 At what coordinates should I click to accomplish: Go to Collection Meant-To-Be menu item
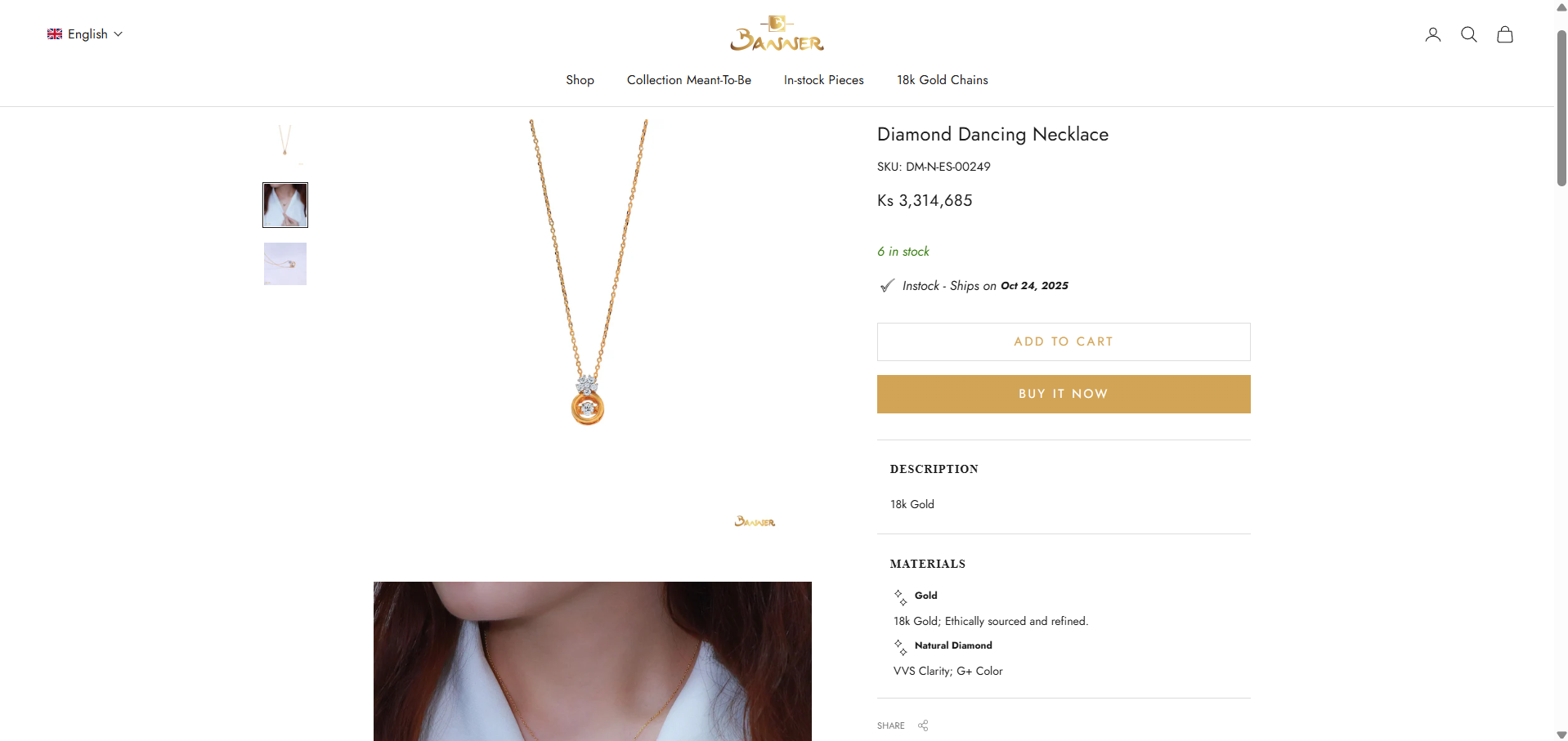tap(688, 80)
